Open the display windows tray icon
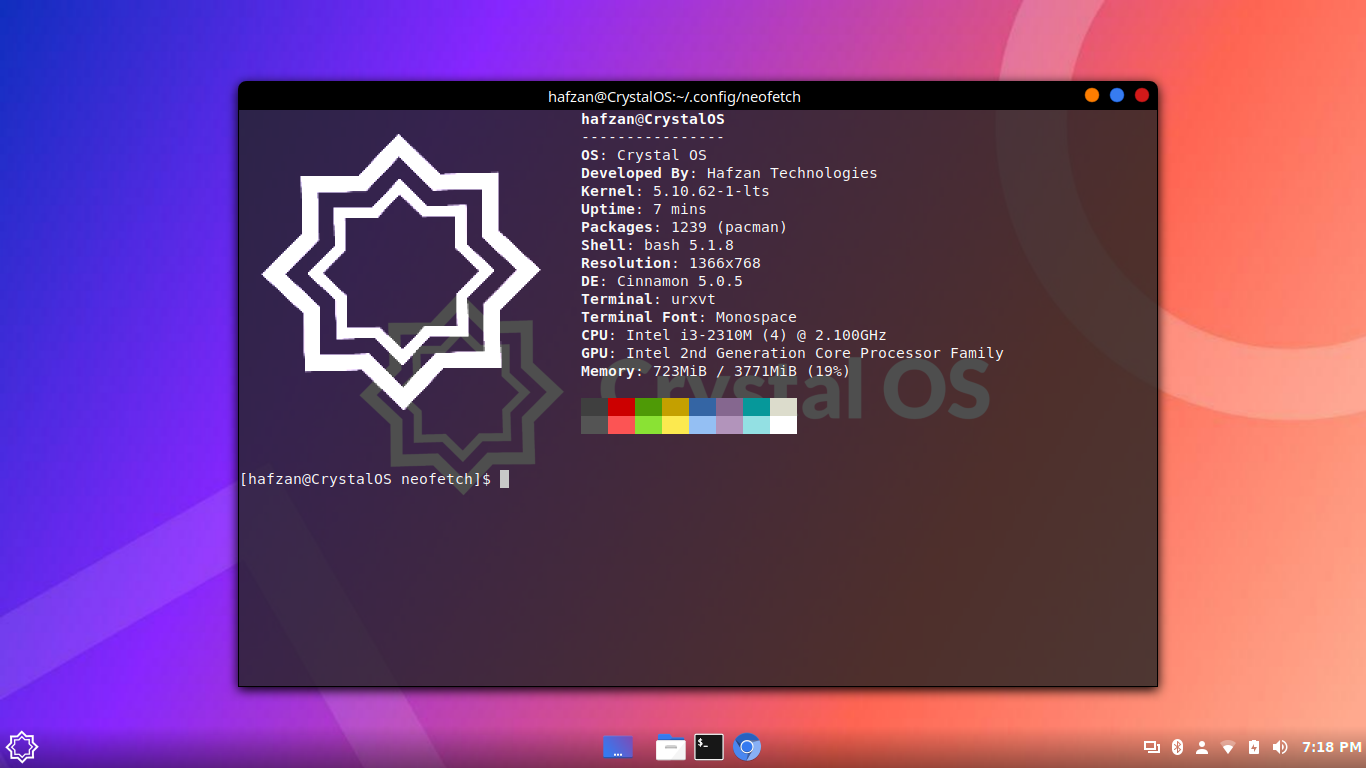Screen dimensions: 1366x768 click(x=1152, y=747)
